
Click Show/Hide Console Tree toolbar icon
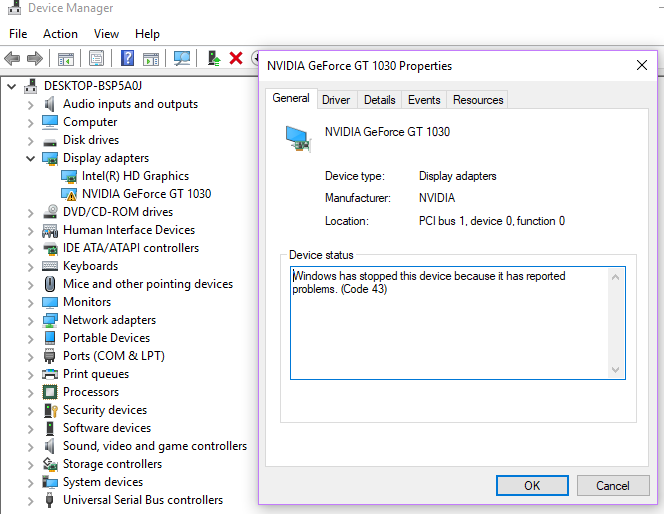pos(66,58)
